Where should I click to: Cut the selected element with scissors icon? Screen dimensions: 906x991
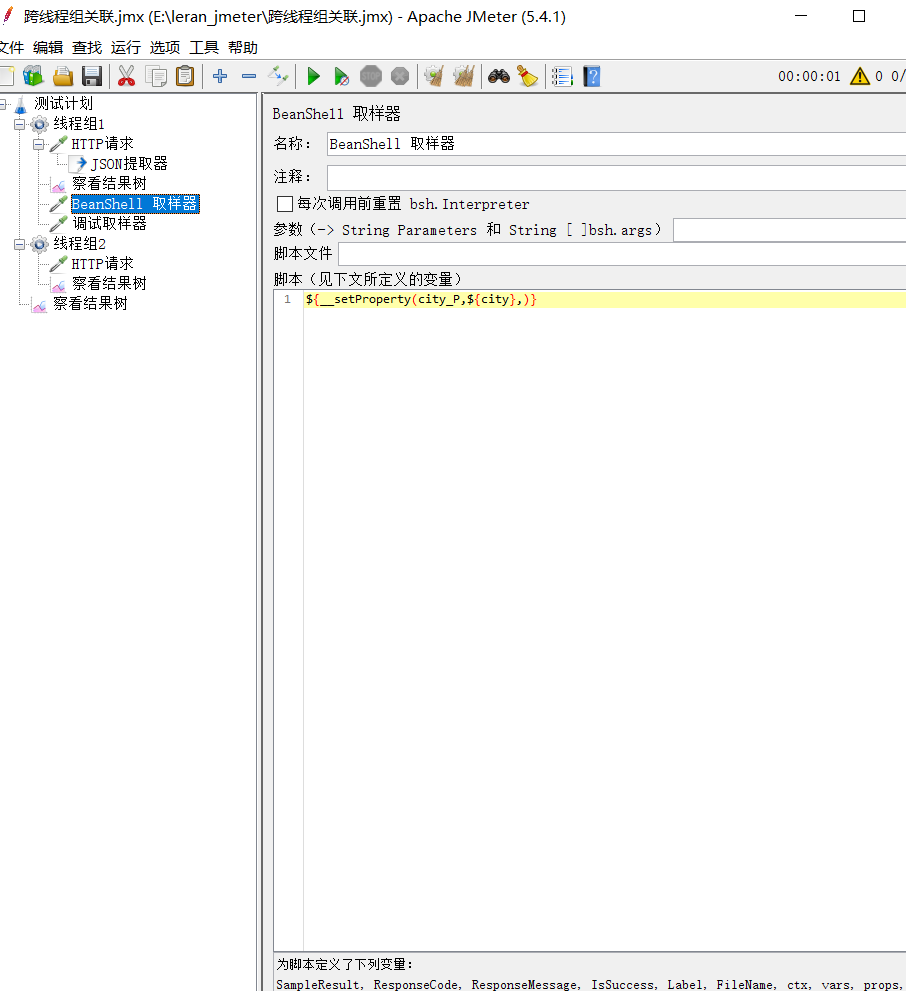click(126, 76)
